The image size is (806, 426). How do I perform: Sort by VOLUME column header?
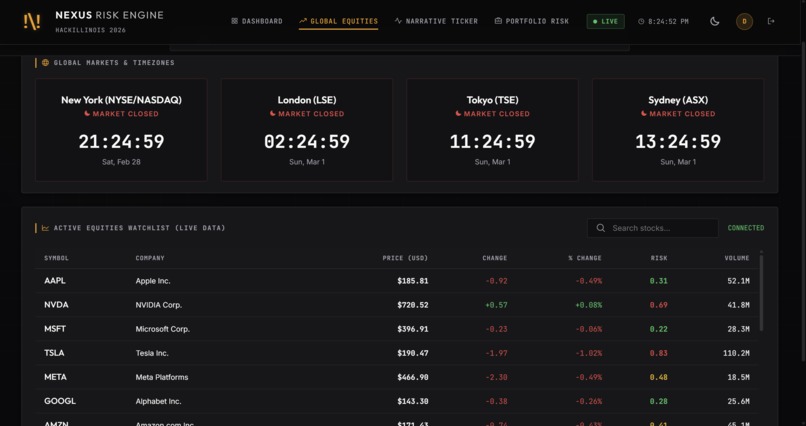pos(737,258)
